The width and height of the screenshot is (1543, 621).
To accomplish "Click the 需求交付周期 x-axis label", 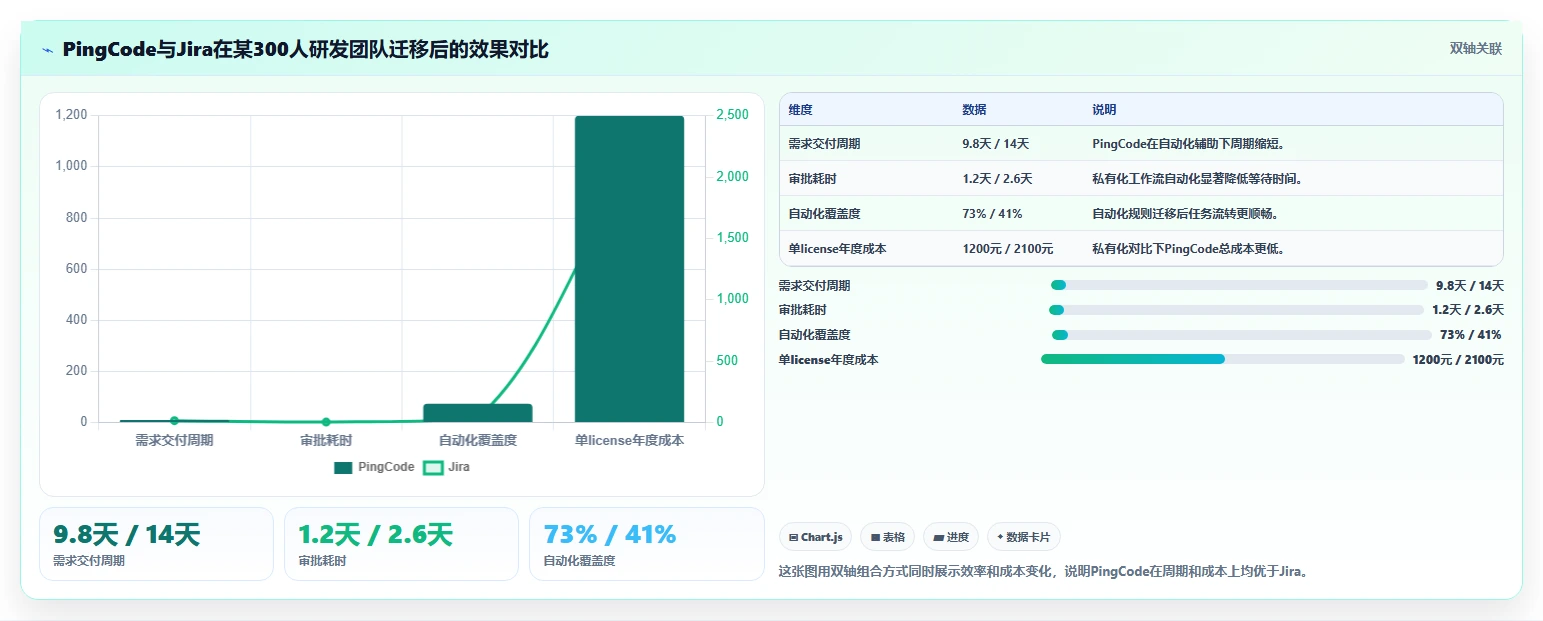I will click(174, 440).
